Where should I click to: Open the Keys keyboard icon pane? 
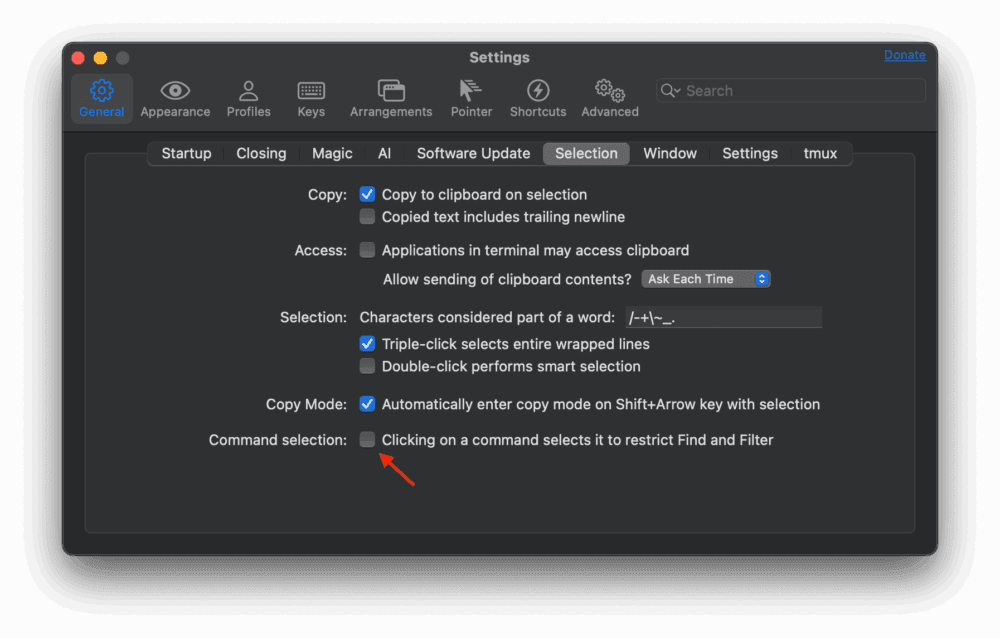[311, 99]
